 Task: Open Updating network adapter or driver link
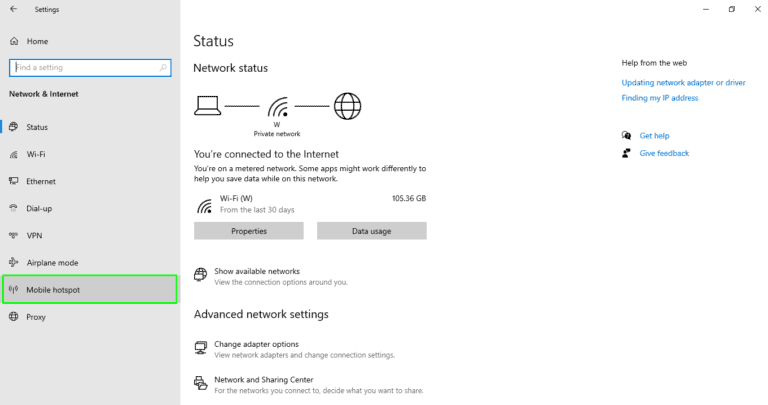coord(683,82)
